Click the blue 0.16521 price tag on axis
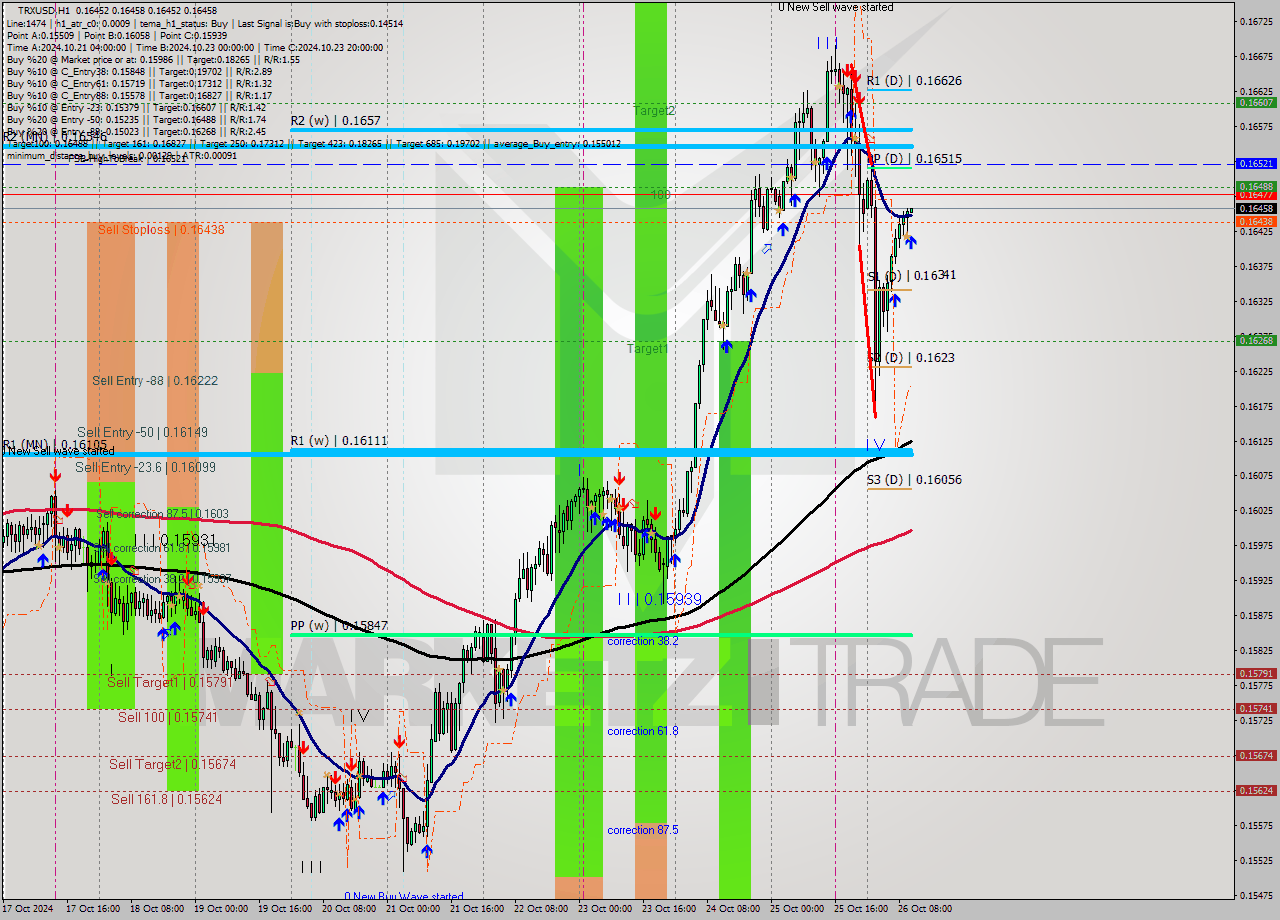 pos(1256,163)
